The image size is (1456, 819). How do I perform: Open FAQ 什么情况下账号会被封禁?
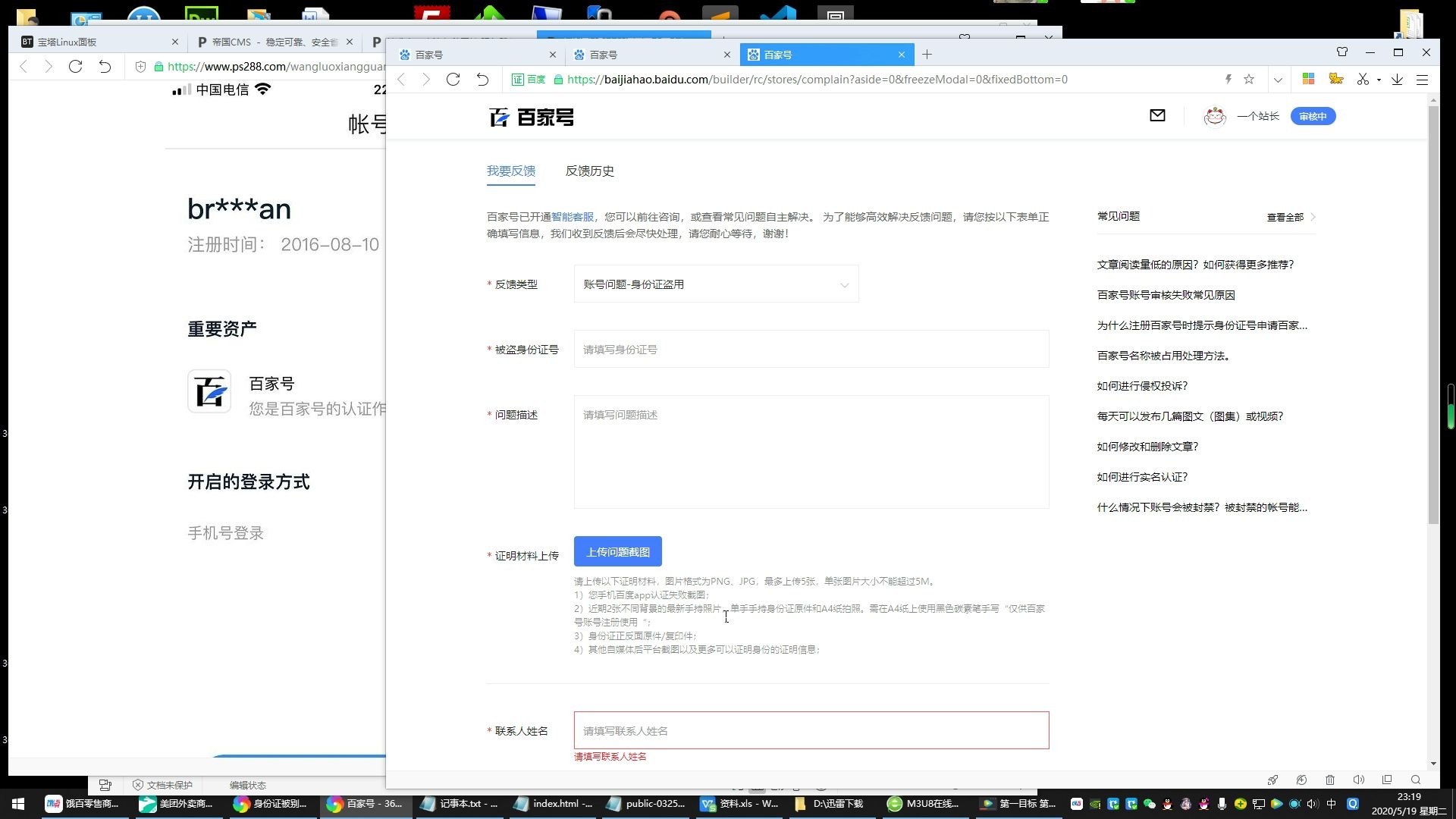(x=1202, y=507)
